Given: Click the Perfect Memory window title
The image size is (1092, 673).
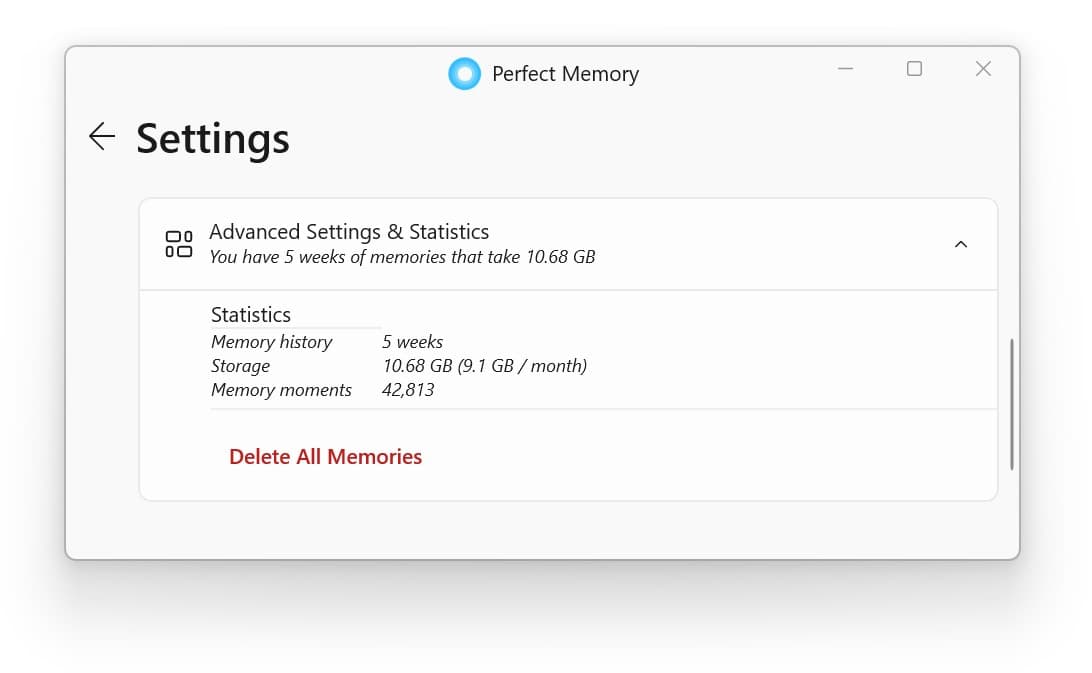Looking at the screenshot, I should (x=565, y=73).
